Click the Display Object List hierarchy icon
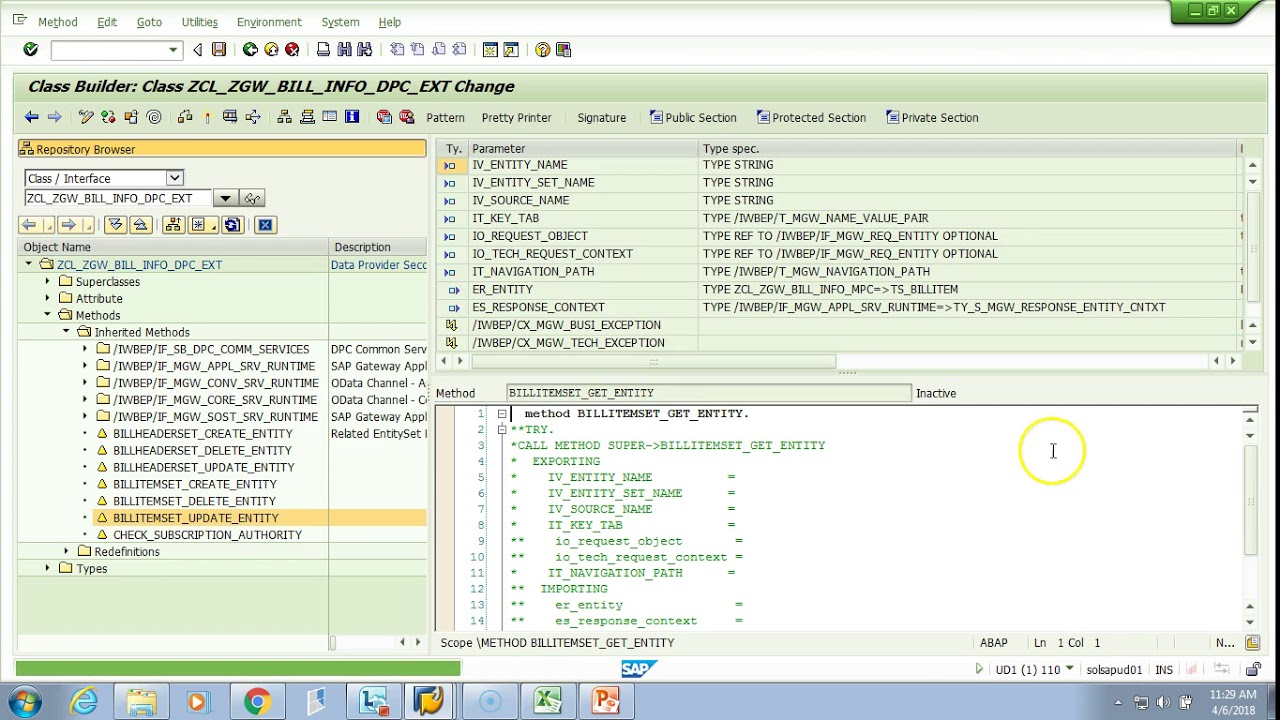Viewport: 1280px width, 720px height. (x=284, y=117)
